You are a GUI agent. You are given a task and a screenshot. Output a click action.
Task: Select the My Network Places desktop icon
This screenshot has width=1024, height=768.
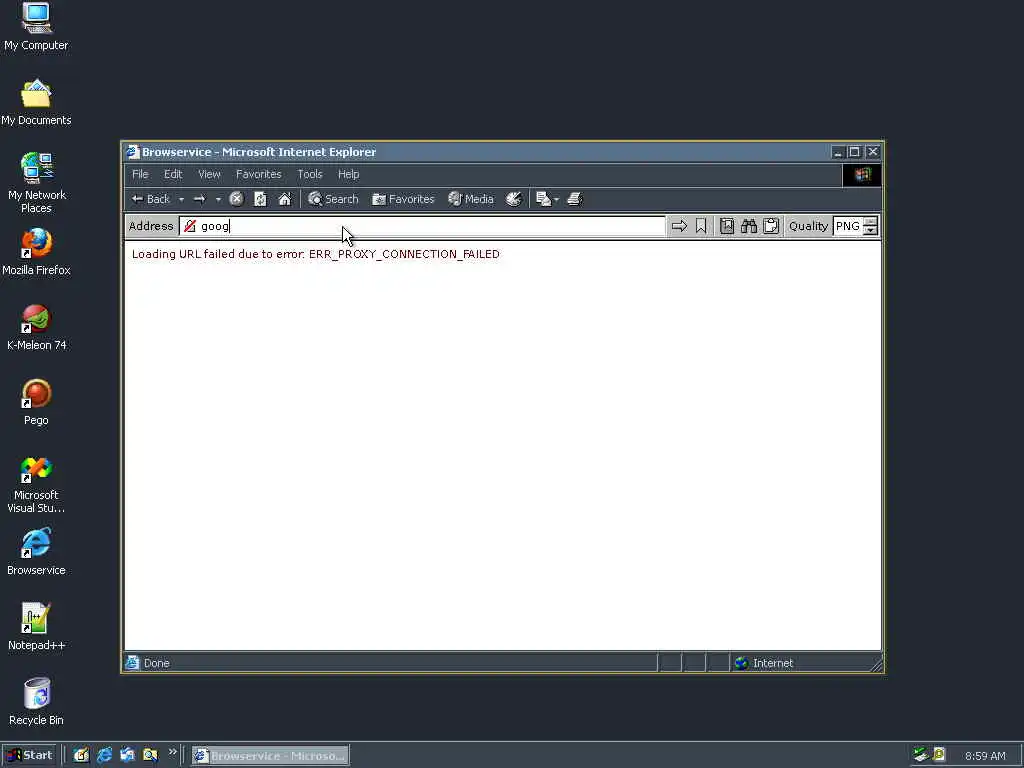click(36, 183)
